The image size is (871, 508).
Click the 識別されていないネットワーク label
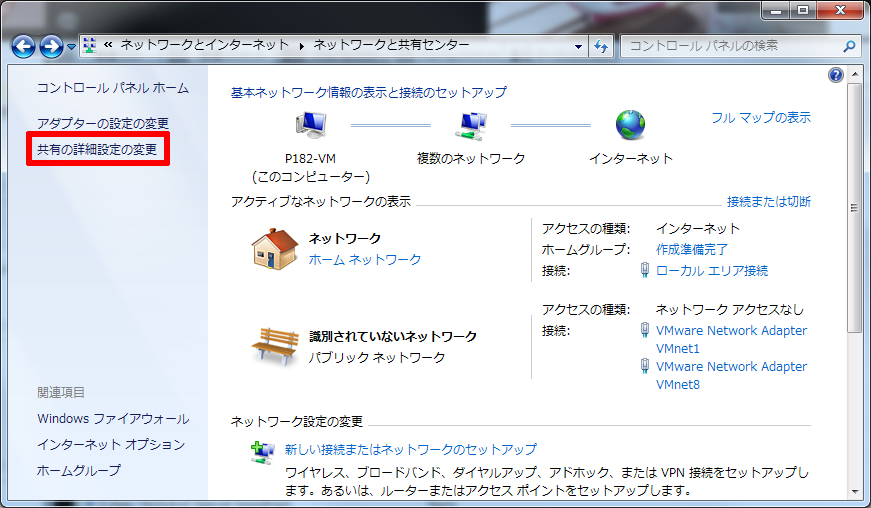393,336
